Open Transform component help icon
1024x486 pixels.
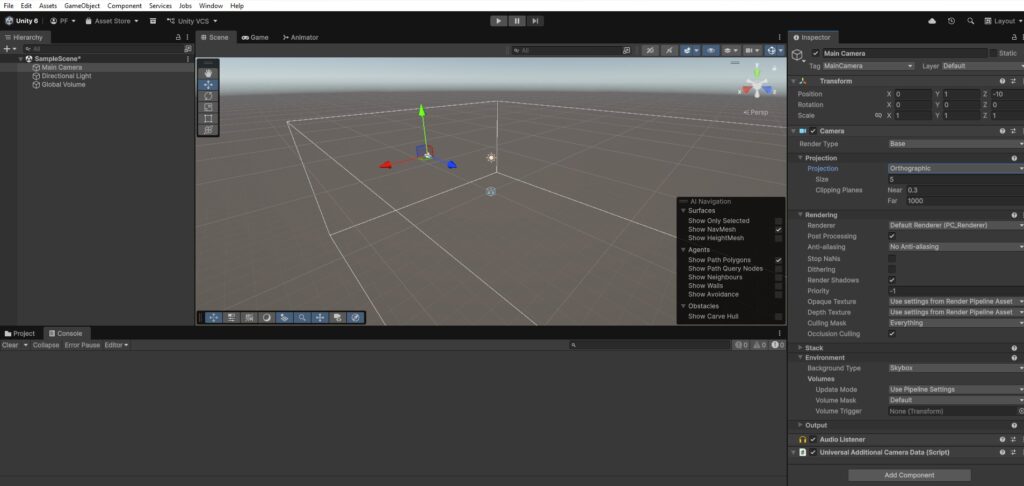pos(1002,81)
